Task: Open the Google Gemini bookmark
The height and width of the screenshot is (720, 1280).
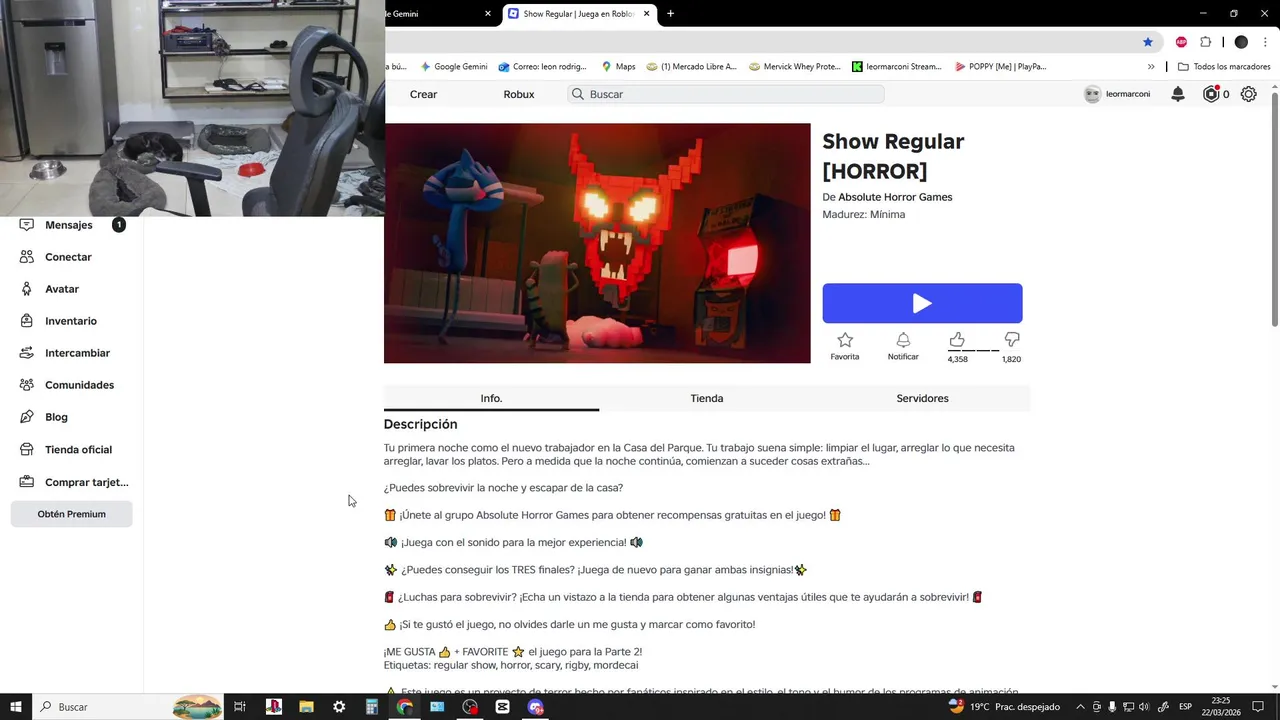Action: [x=454, y=67]
